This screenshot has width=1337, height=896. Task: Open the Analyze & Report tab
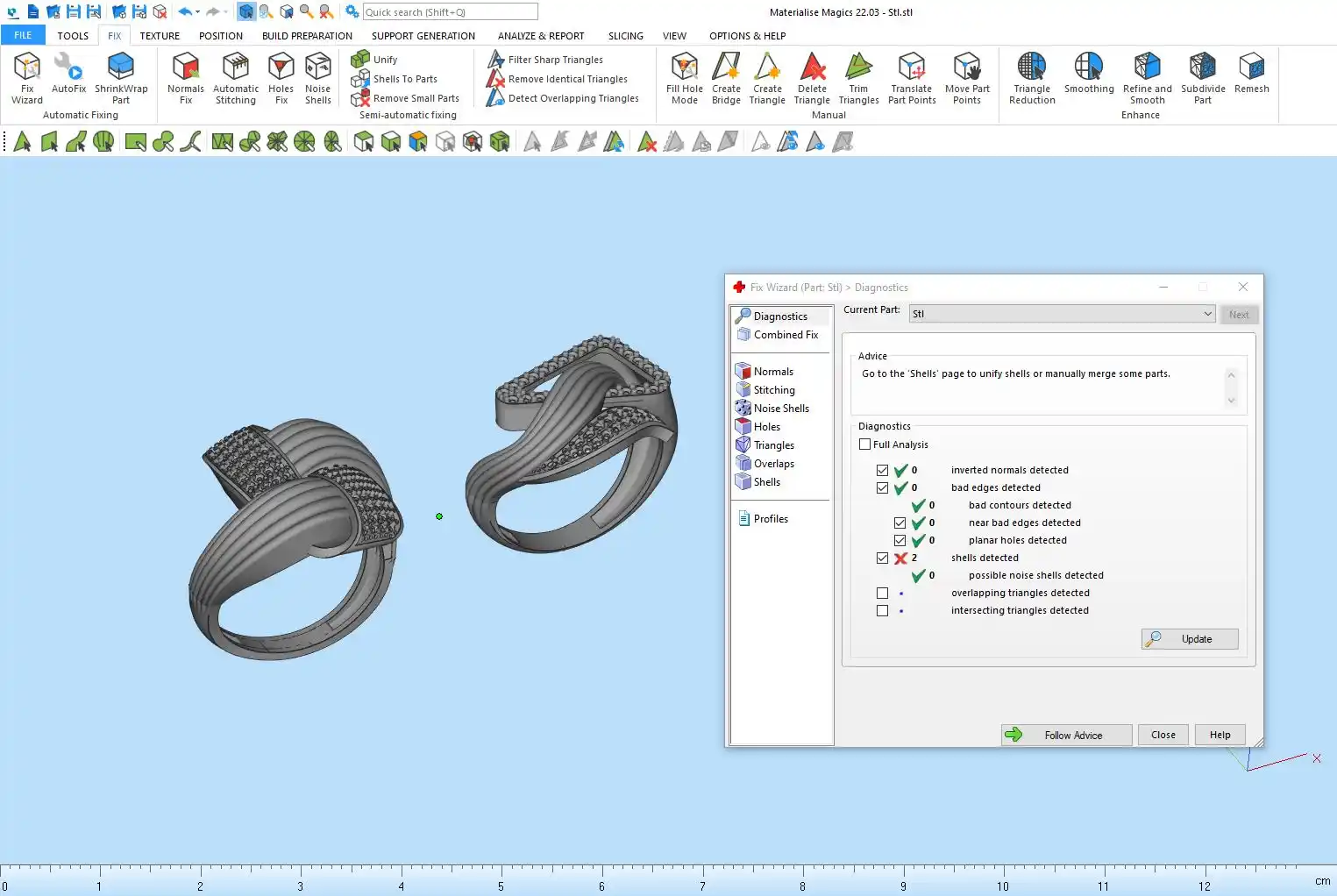pos(540,36)
